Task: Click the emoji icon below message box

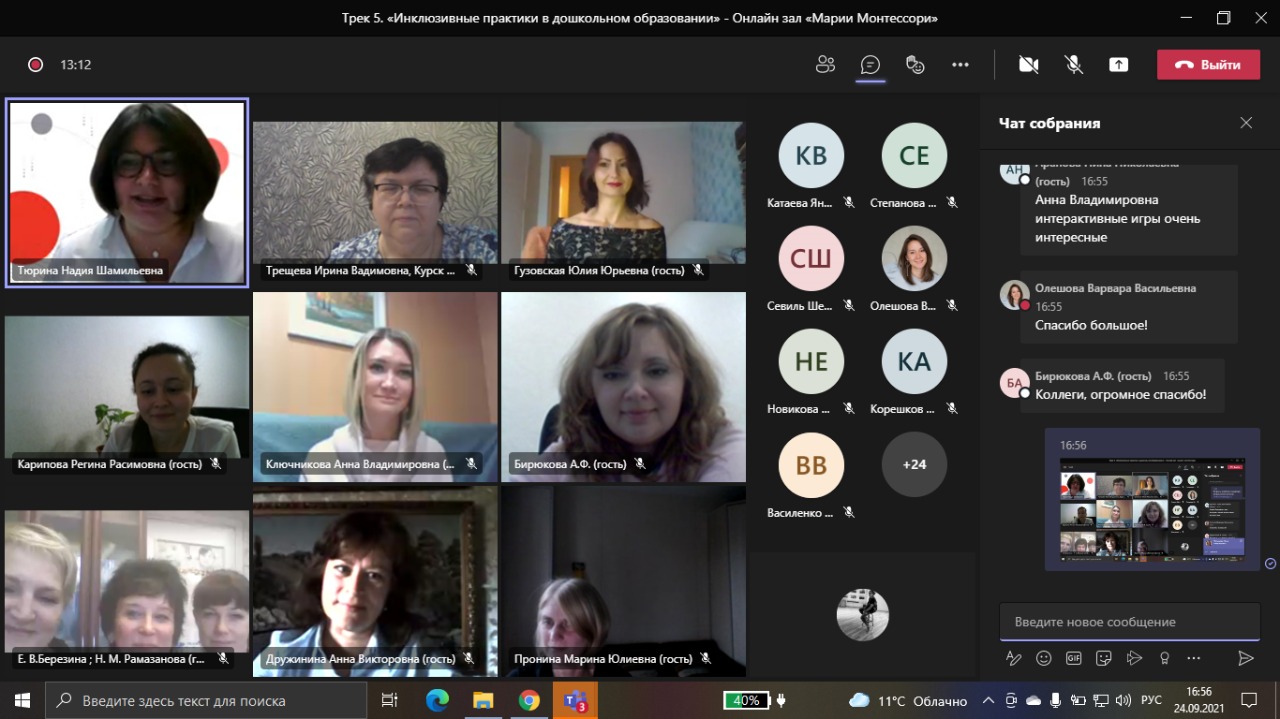Action: coord(1044,658)
